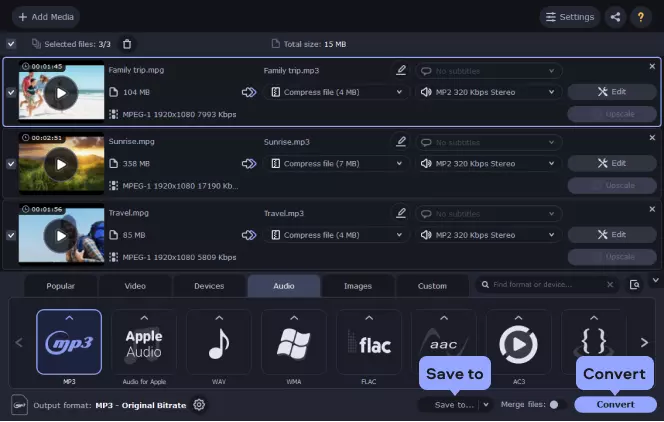Open the help question mark icon
The height and width of the screenshot is (422, 664).
(x=641, y=17)
